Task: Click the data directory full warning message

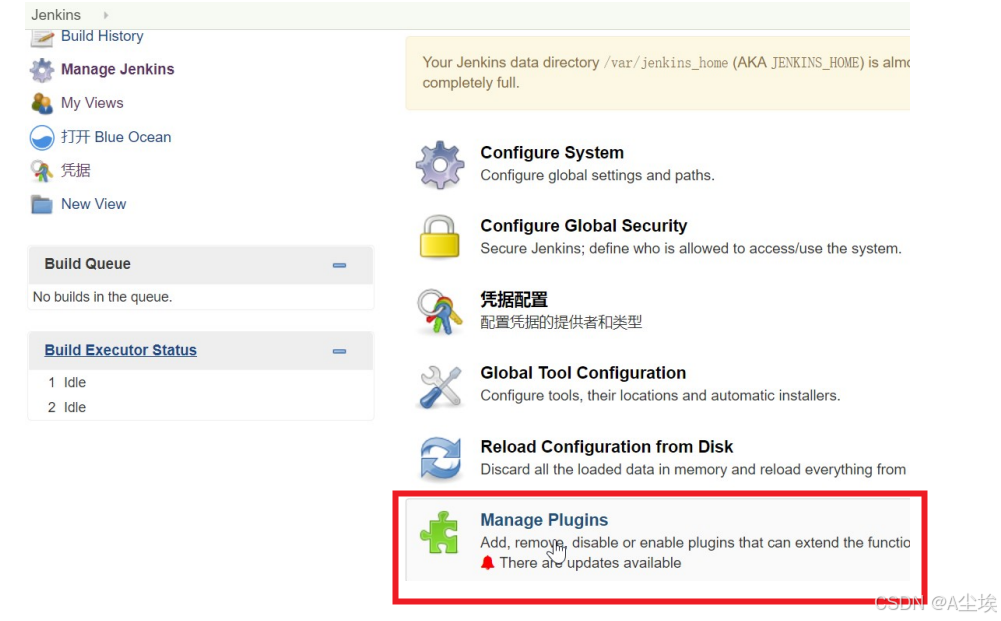Action: tap(658, 73)
